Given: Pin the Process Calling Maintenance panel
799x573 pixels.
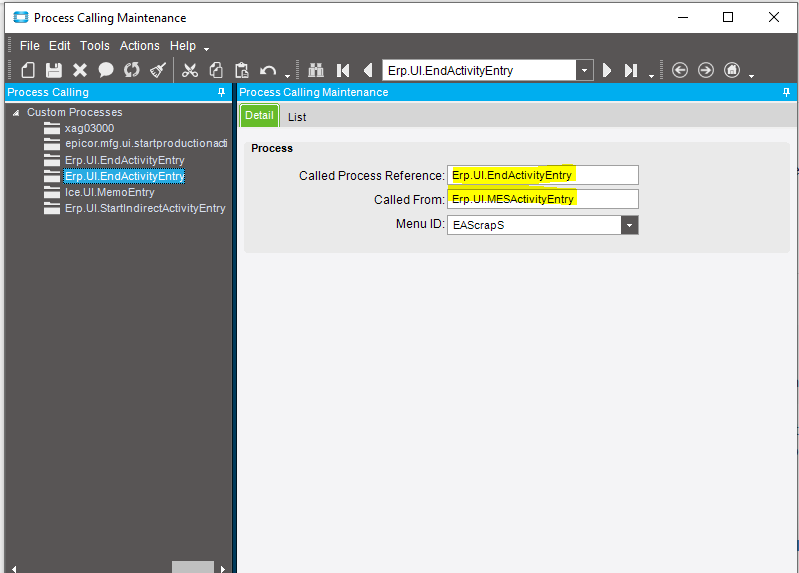Looking at the screenshot, I should [x=786, y=92].
